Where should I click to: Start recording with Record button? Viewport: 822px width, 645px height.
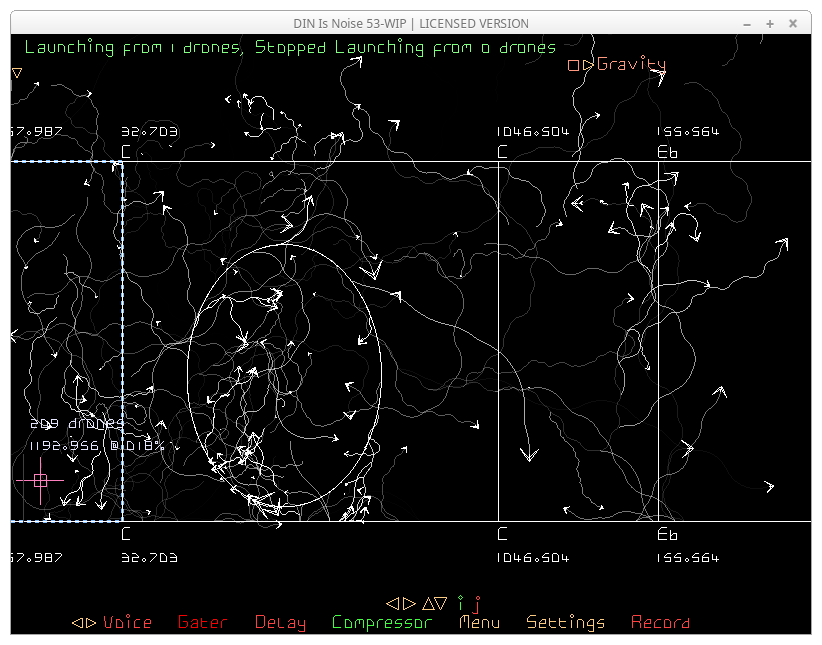coord(660,623)
